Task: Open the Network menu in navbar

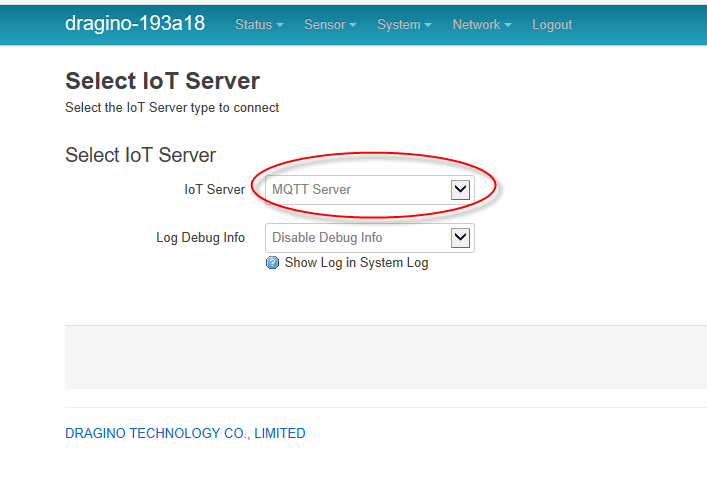Action: click(482, 24)
